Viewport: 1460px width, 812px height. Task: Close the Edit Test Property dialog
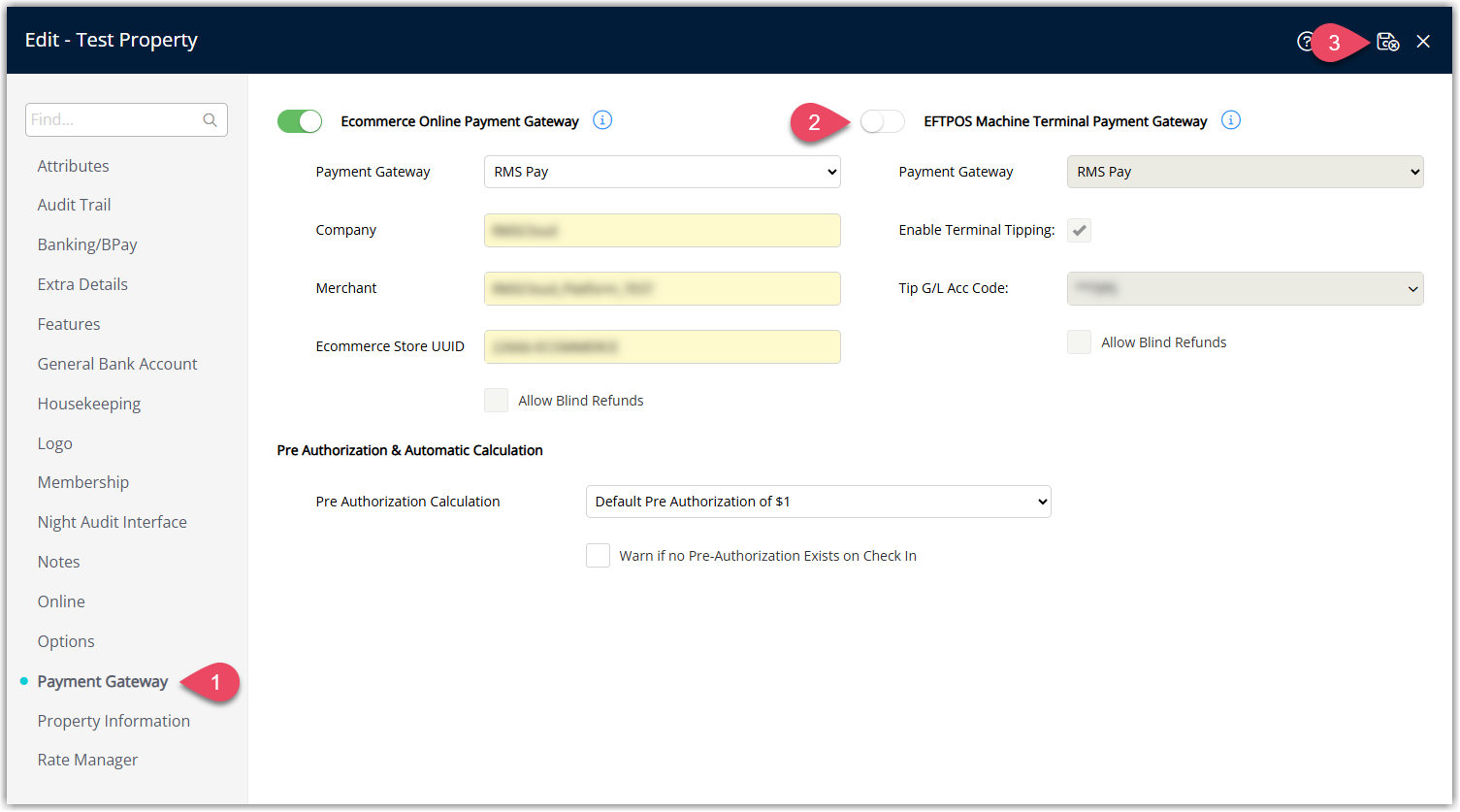point(1423,42)
